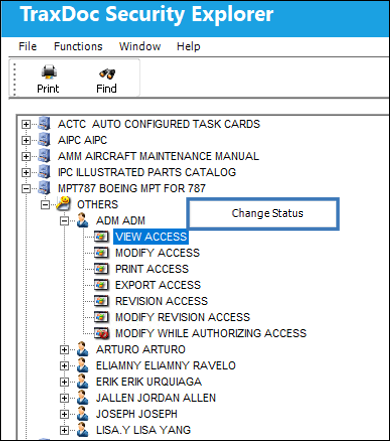The height and width of the screenshot is (441, 390).
Task: Expand the AMM AIRCRAFT MAINTENANCE MANUAL node
Action: point(26,156)
